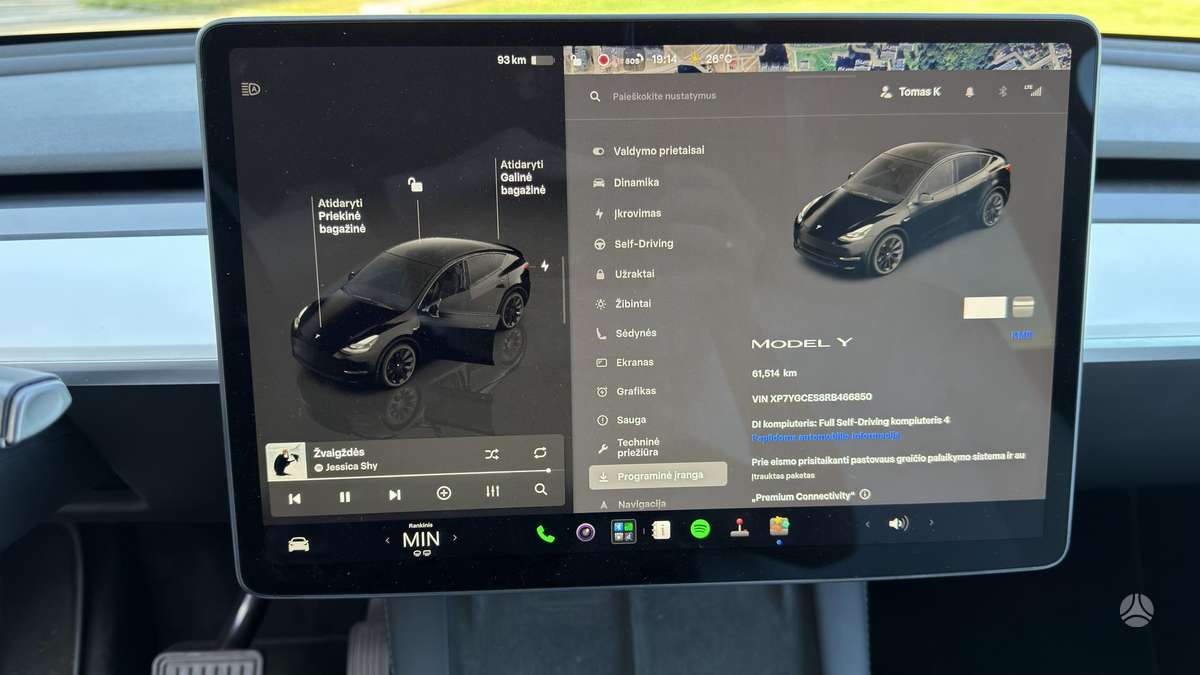Tap the red dashcam recording indicator
This screenshot has height=675, width=1200.
pyautogui.click(x=603, y=60)
